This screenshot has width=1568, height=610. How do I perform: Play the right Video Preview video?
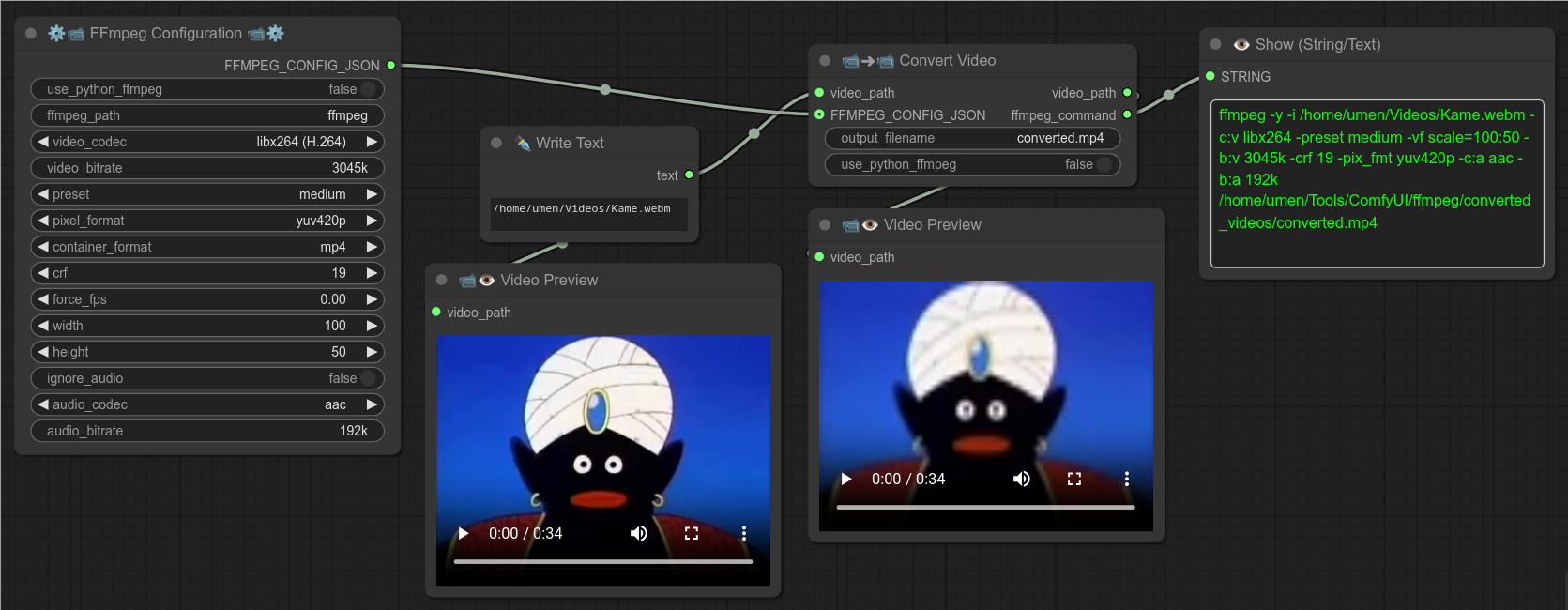(846, 479)
